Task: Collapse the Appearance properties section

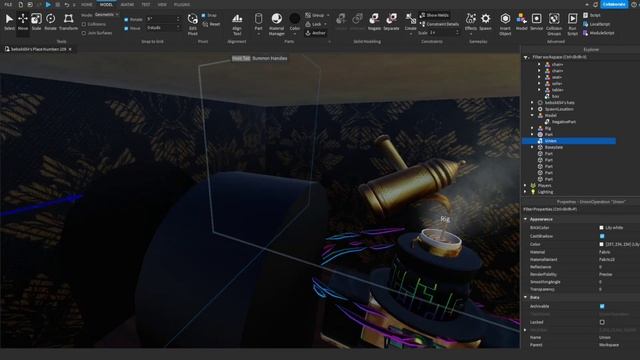Action: tap(526, 219)
